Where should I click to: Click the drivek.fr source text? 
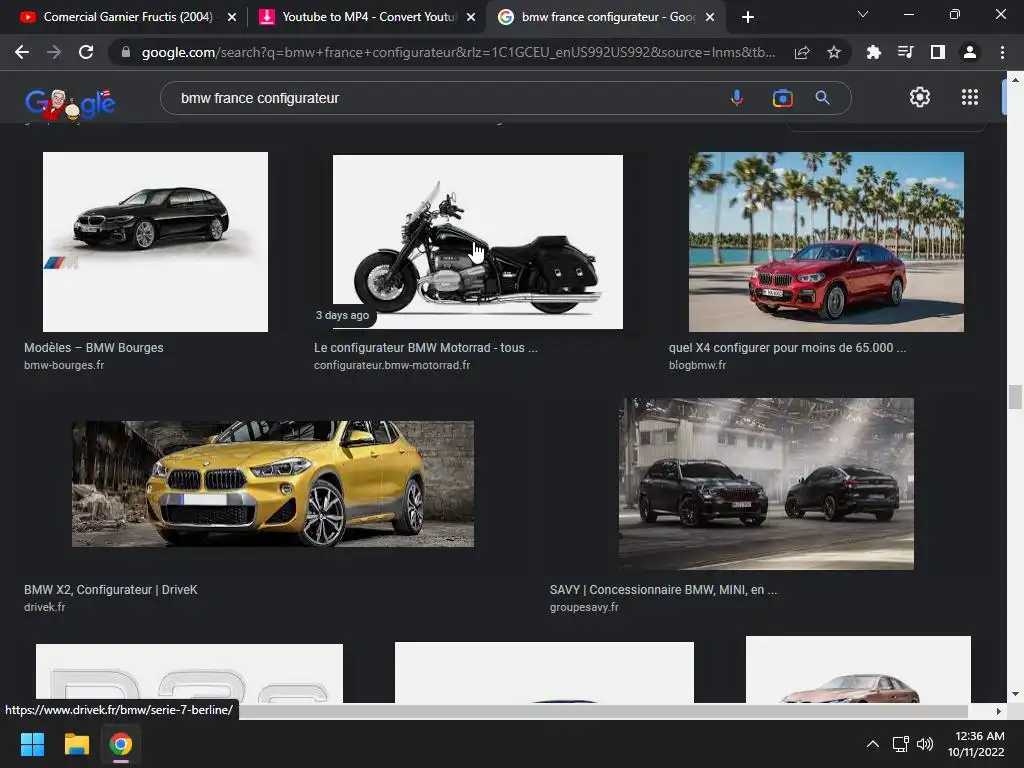(44, 607)
